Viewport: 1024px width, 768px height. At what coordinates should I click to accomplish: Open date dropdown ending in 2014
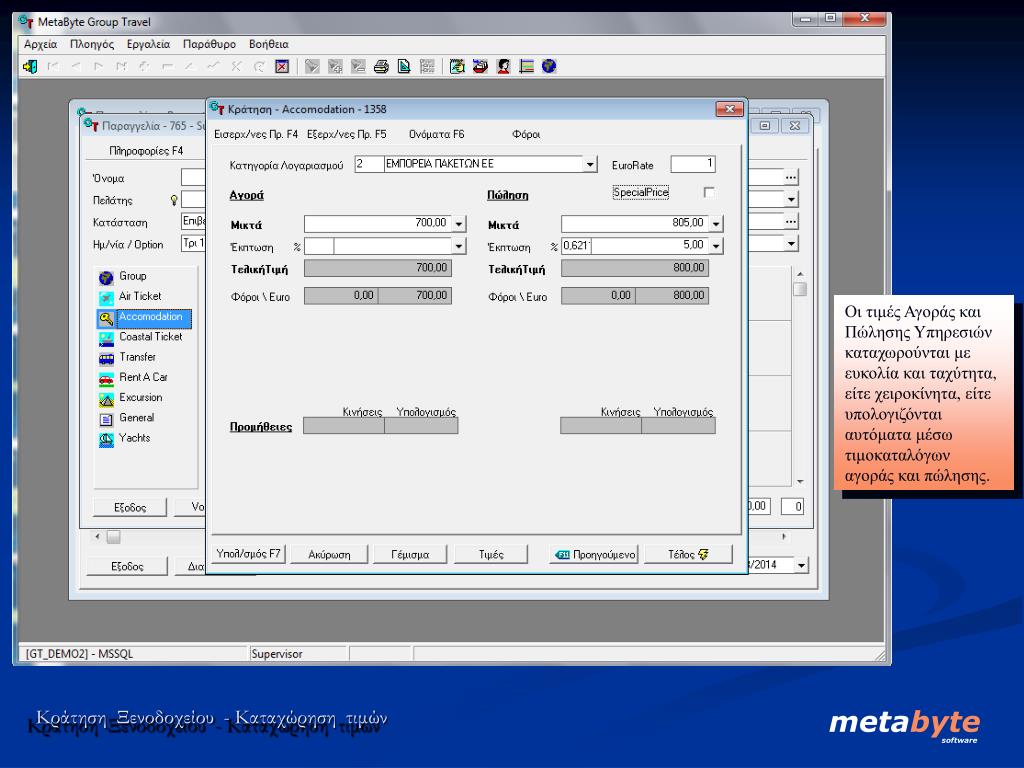801,565
